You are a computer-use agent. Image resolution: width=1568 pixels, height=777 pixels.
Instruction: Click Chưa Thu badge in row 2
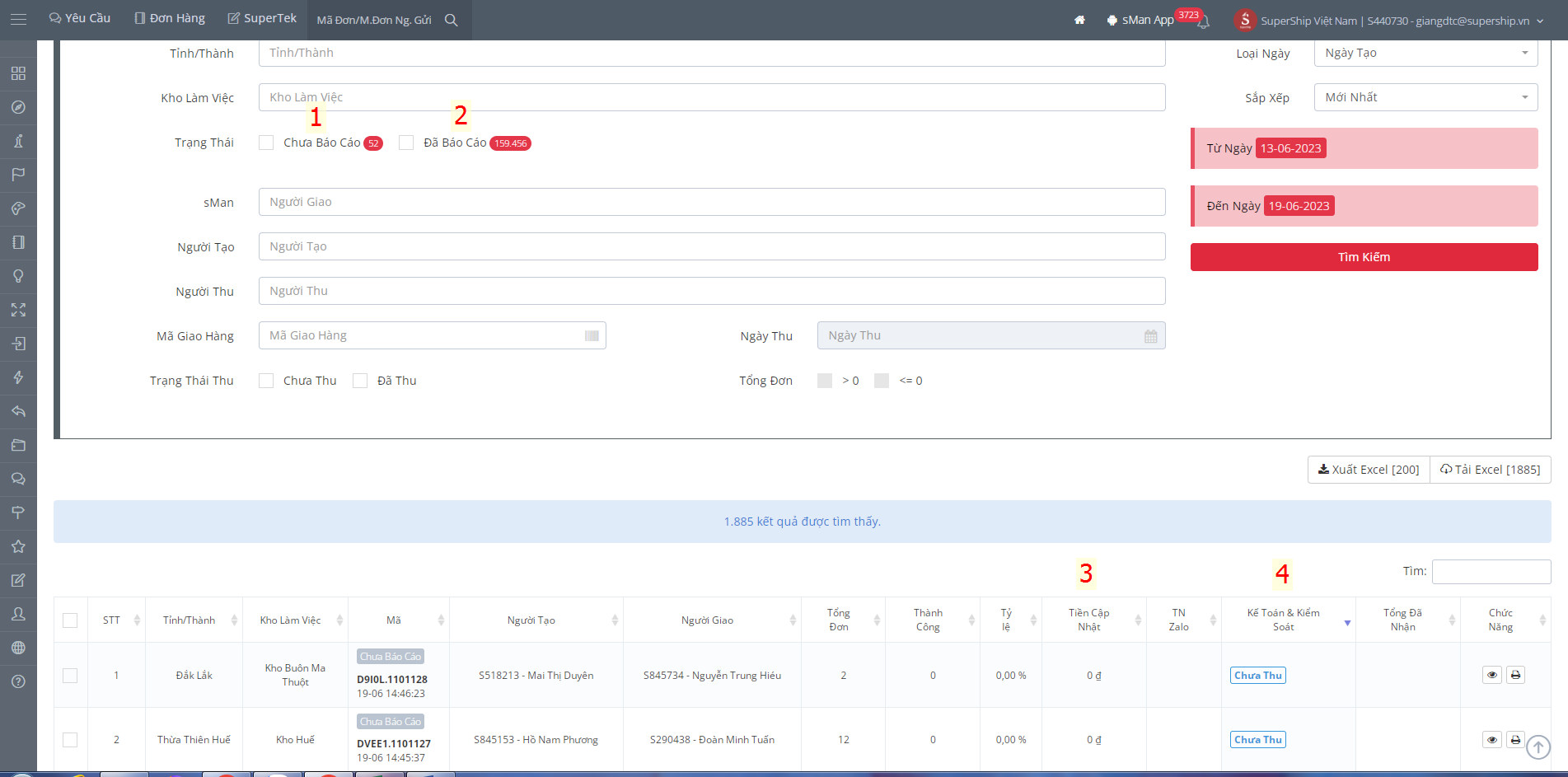point(1258,740)
